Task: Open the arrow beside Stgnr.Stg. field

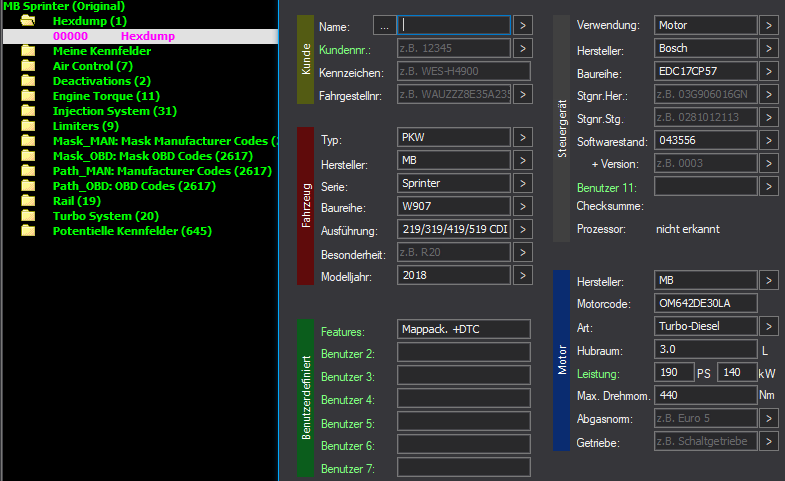Action: click(769, 118)
